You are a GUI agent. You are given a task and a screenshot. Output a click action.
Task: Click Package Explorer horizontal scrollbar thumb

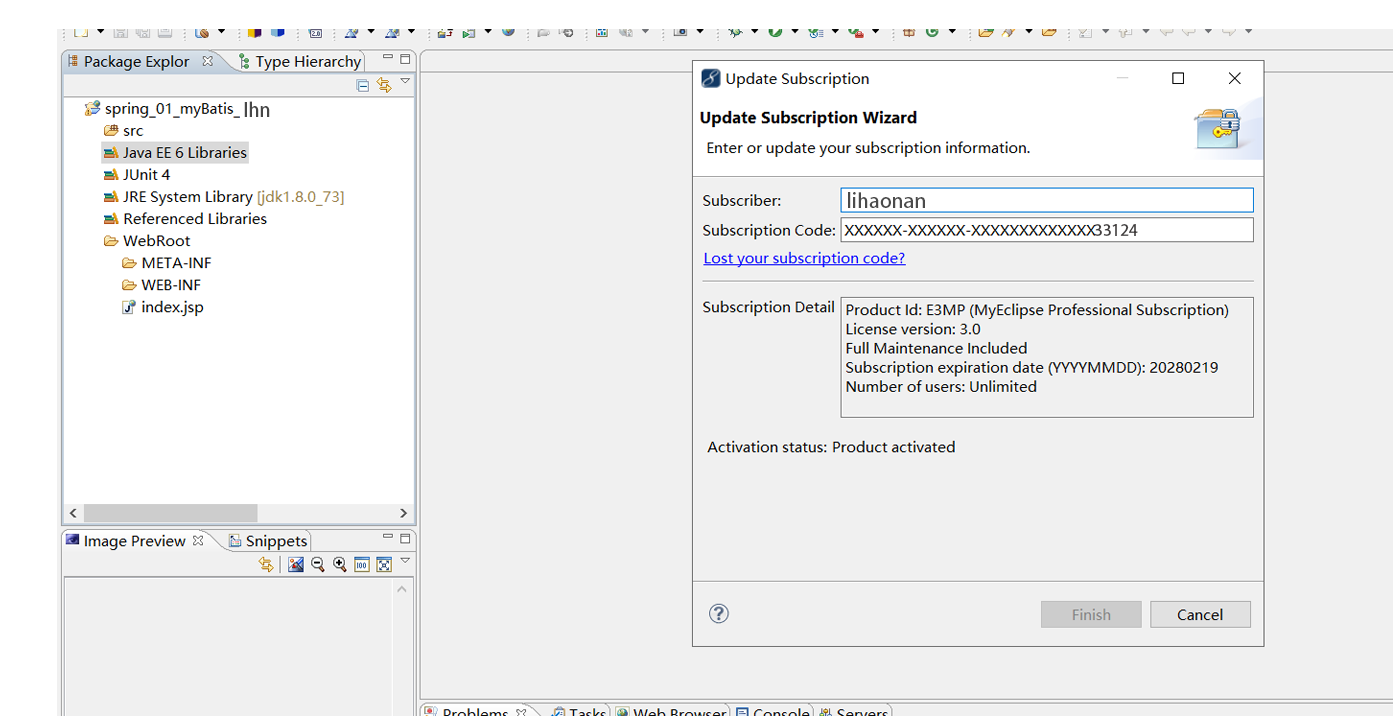pos(170,513)
